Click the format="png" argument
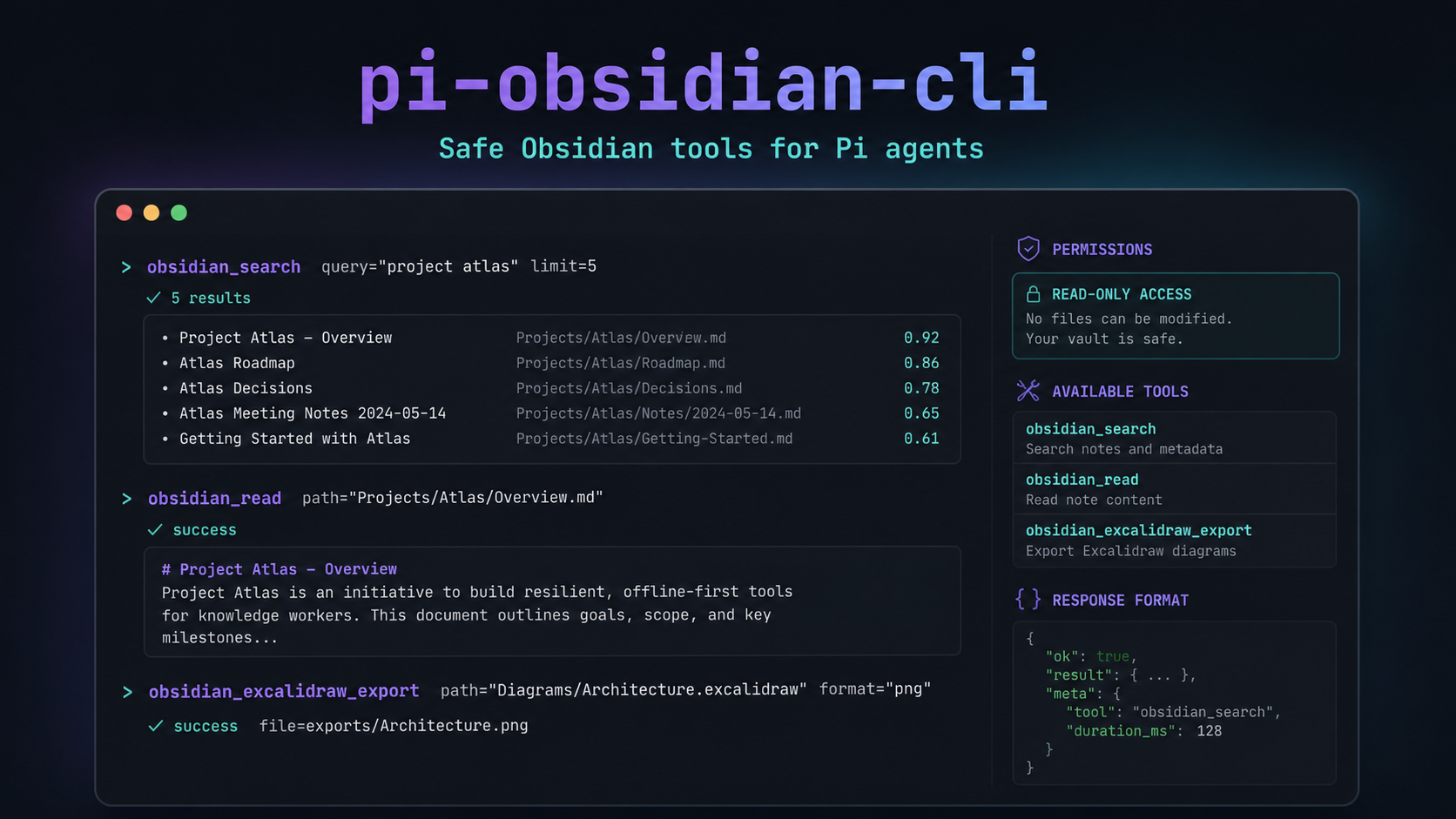1456x819 pixels. point(875,689)
